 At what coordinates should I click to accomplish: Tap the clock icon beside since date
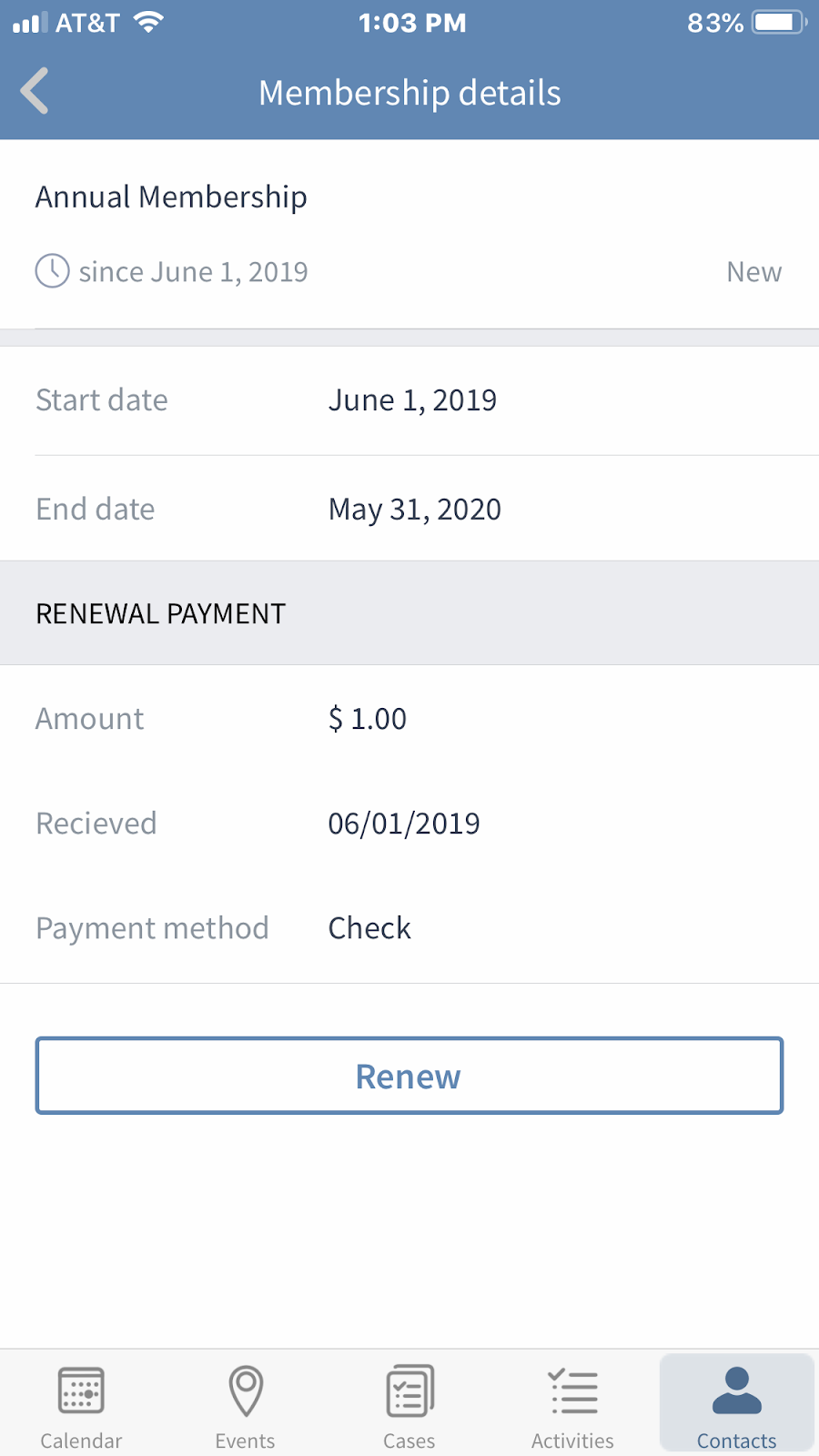(52, 271)
